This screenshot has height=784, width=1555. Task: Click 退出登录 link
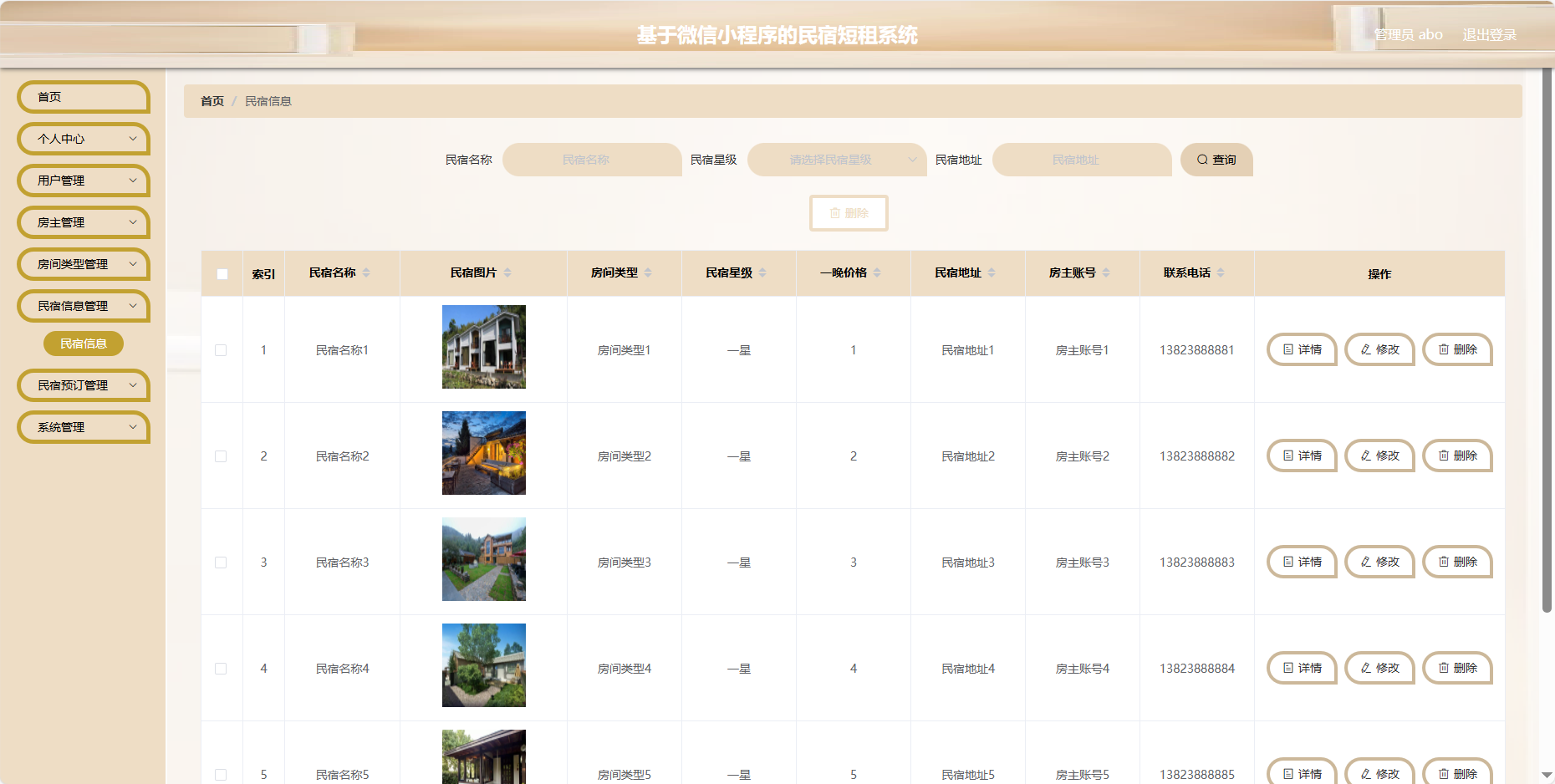click(1489, 35)
